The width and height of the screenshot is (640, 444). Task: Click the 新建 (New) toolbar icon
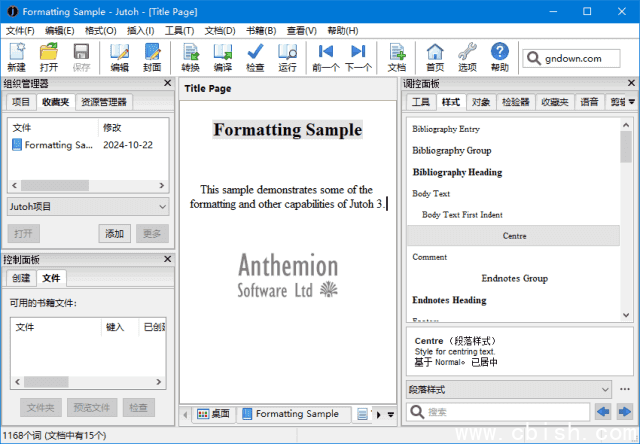(x=17, y=57)
